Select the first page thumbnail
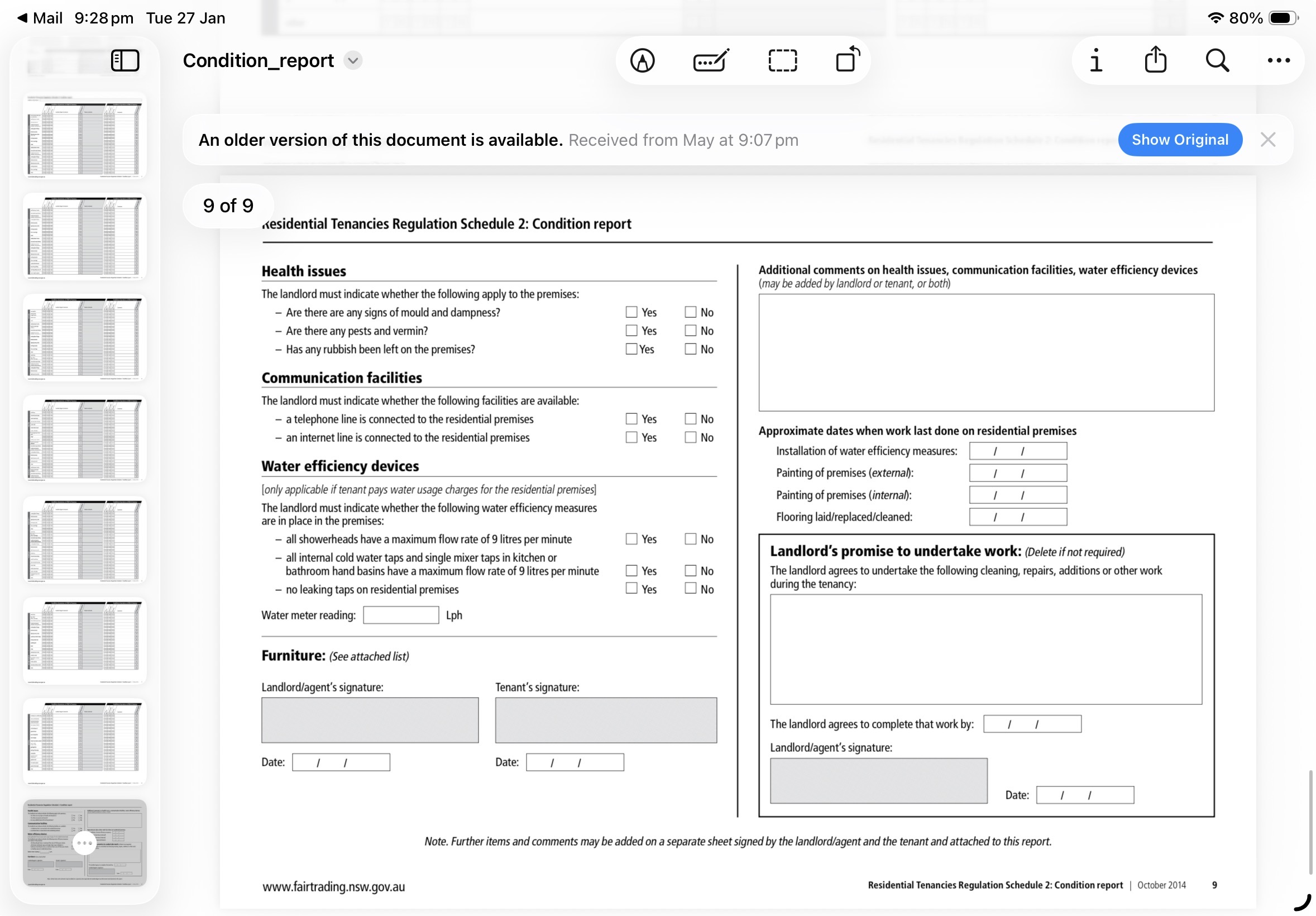This screenshot has height=916, width=1316. [x=84, y=136]
